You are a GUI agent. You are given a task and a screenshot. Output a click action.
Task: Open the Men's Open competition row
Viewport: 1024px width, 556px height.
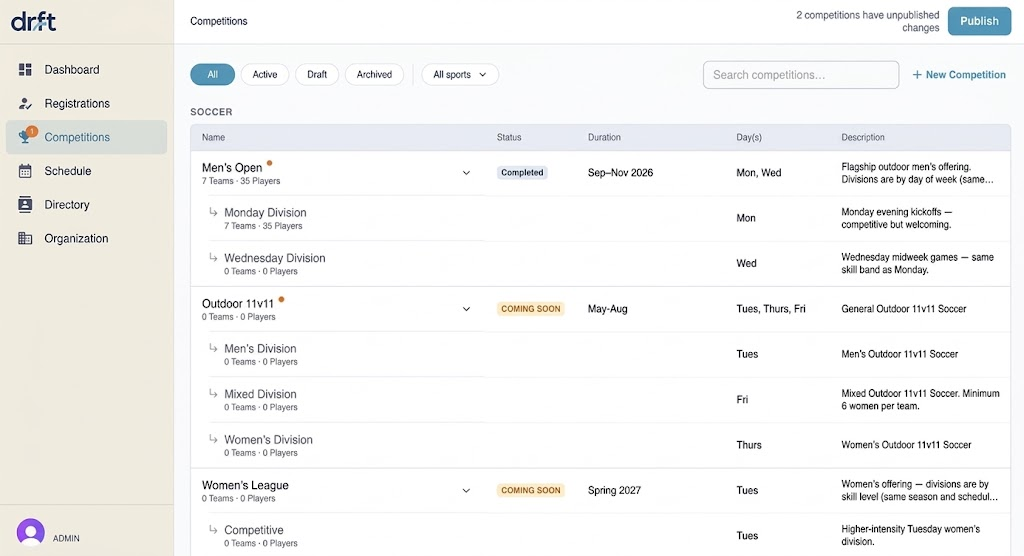coord(600,173)
